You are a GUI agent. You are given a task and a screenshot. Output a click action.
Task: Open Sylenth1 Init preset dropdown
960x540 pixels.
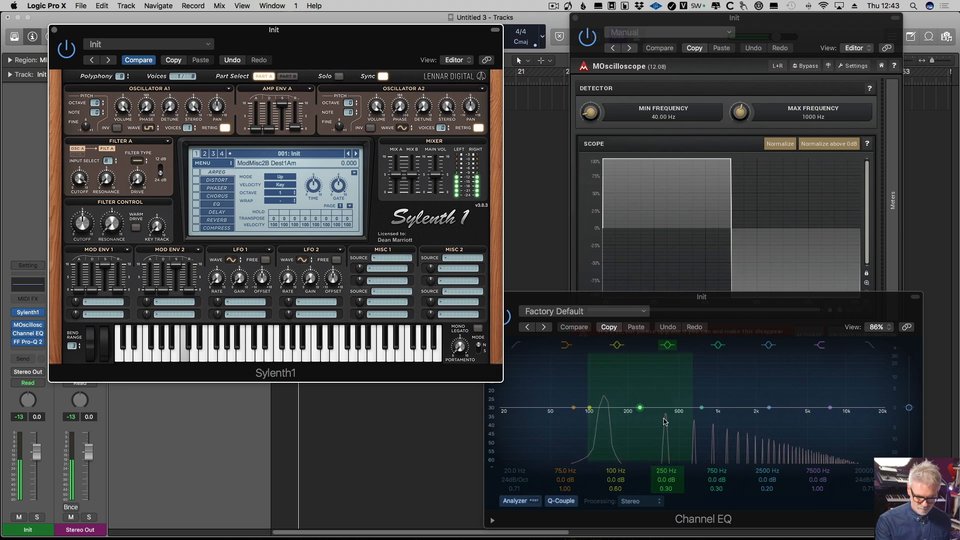click(x=149, y=44)
